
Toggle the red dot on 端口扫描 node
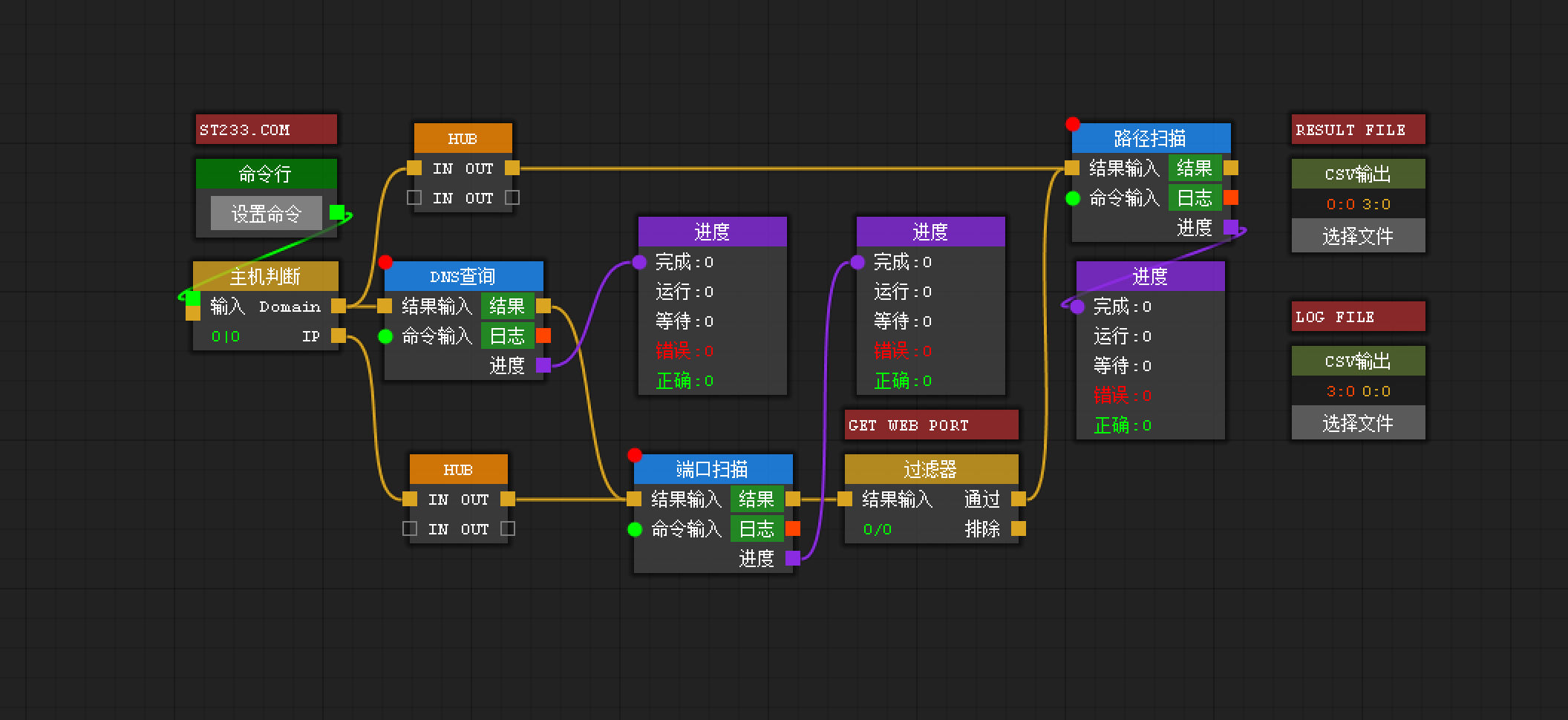coord(634,455)
